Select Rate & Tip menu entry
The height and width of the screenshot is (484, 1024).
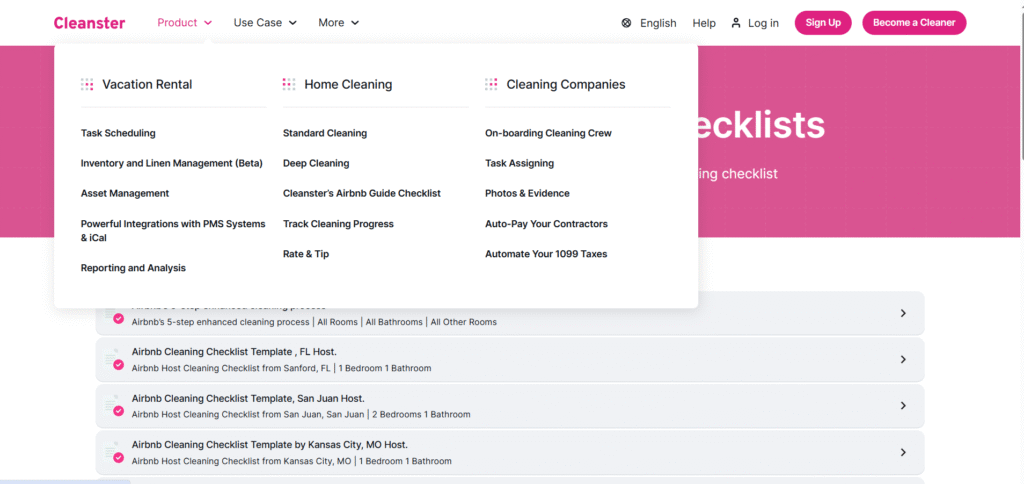[306, 254]
